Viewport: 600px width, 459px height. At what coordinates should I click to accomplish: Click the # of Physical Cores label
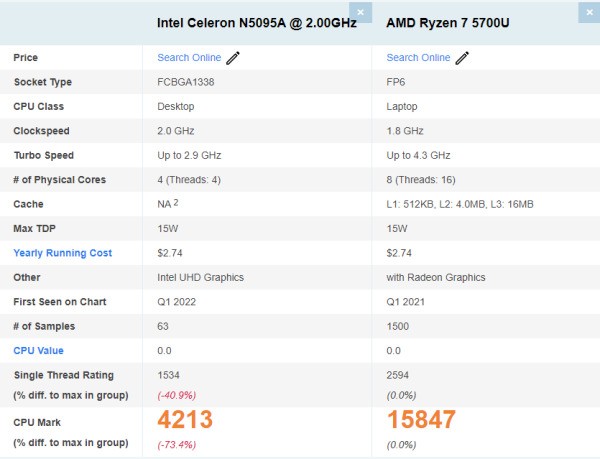click(59, 180)
